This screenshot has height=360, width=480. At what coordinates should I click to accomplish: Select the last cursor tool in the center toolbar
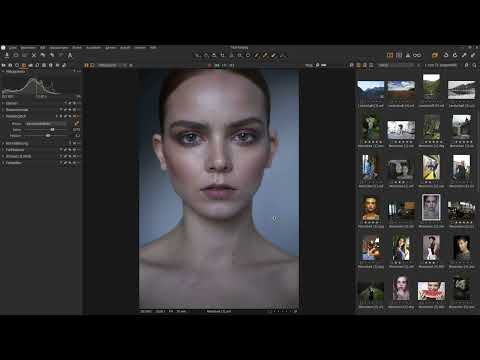283,55
